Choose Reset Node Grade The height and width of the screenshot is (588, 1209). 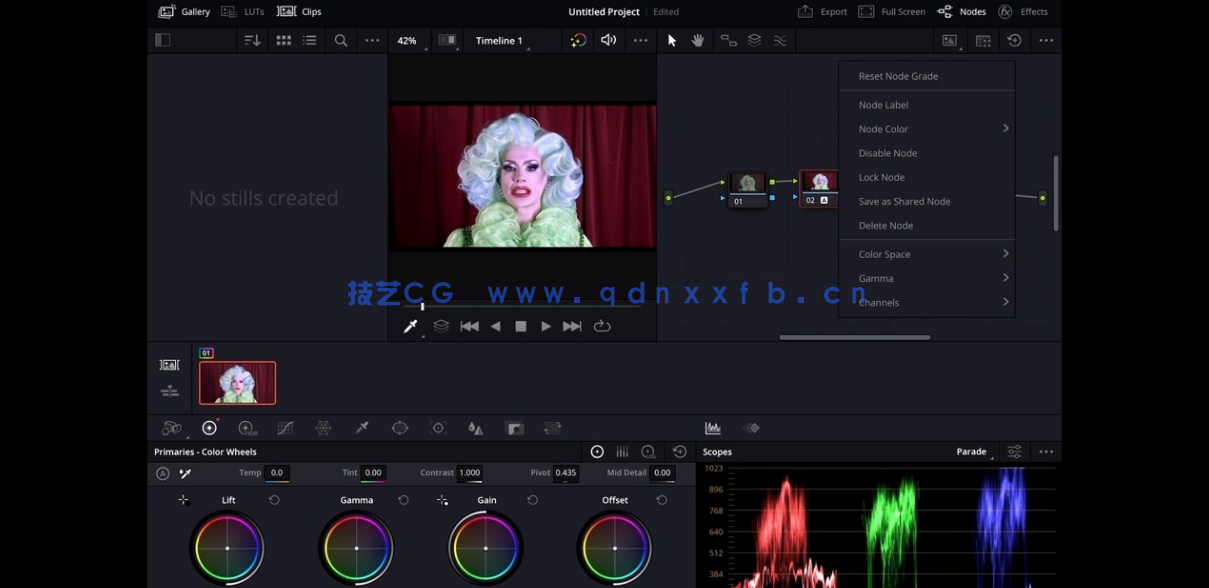[898, 75]
